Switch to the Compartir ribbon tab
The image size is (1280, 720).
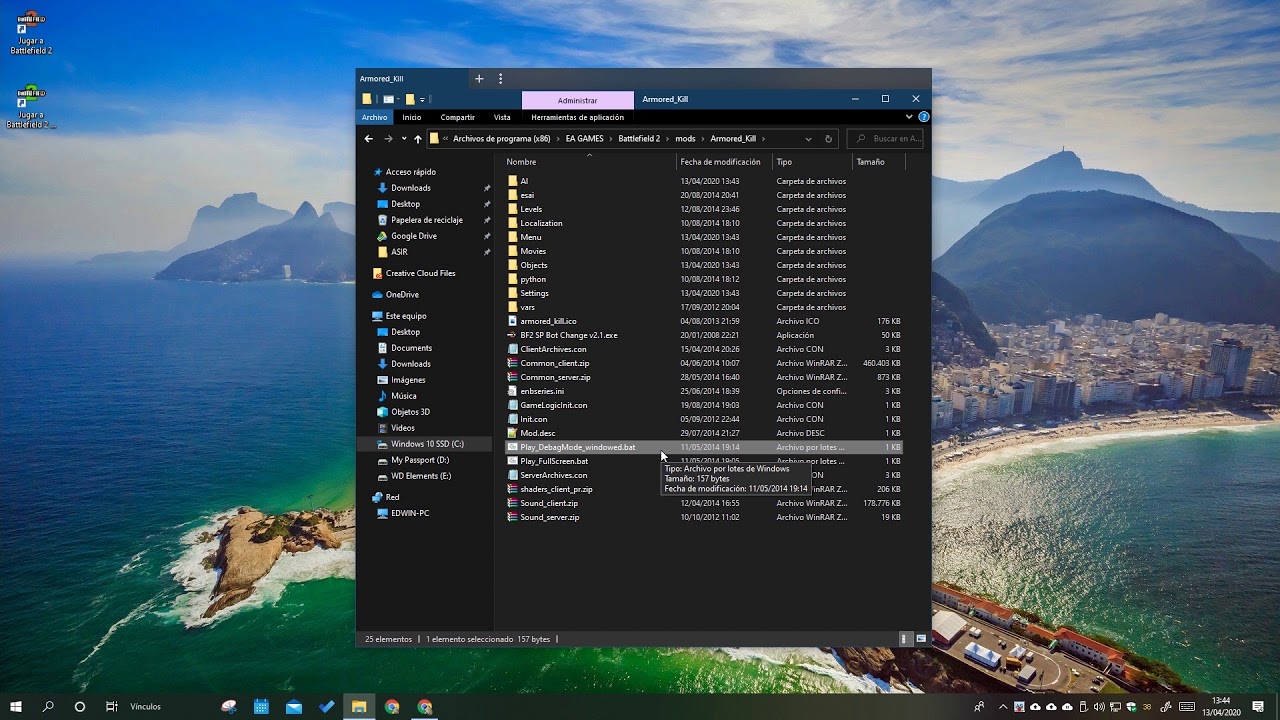click(458, 117)
